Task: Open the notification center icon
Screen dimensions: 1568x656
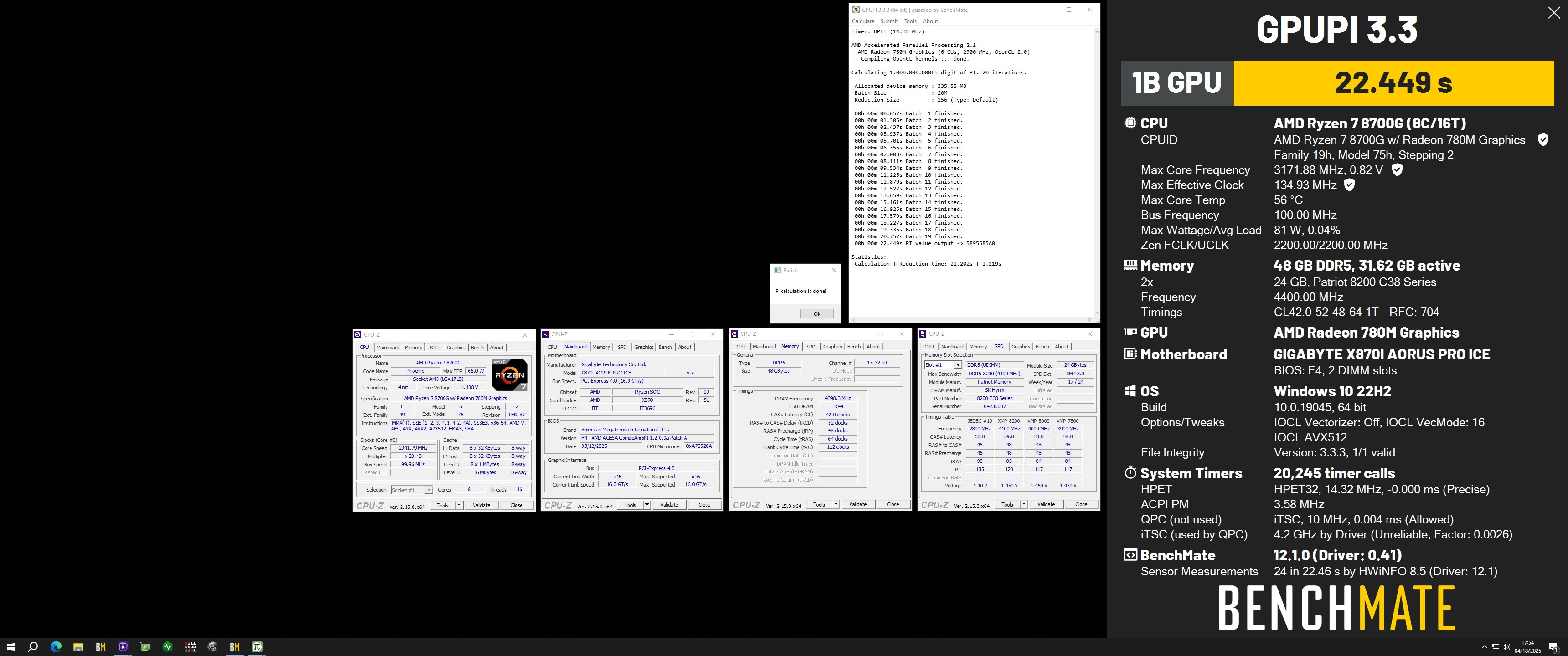Action: 1553,647
